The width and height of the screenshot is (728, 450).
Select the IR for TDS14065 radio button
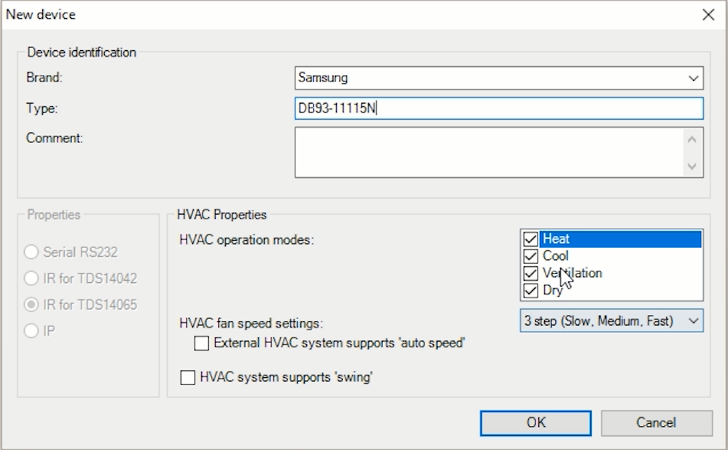pos(33,304)
